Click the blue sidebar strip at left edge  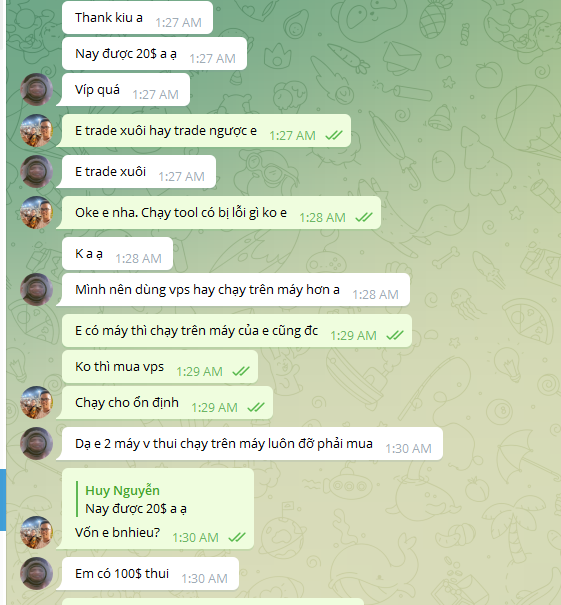[3, 500]
